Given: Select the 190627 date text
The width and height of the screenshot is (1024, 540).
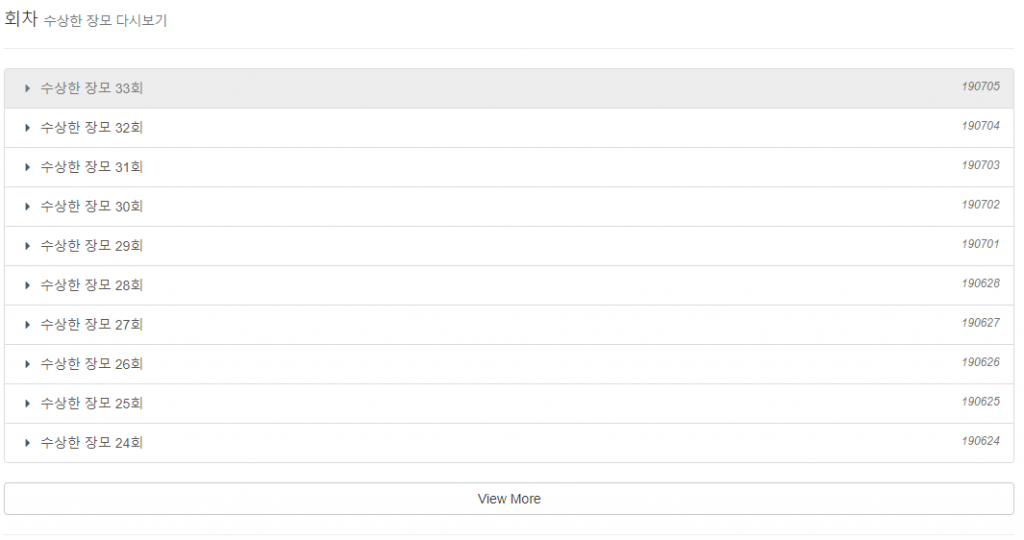Looking at the screenshot, I should (x=980, y=323).
